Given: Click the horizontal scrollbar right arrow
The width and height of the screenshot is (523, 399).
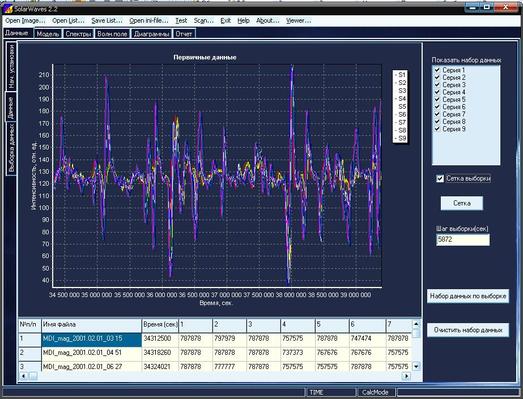Looking at the screenshot, I should click(x=406, y=376).
